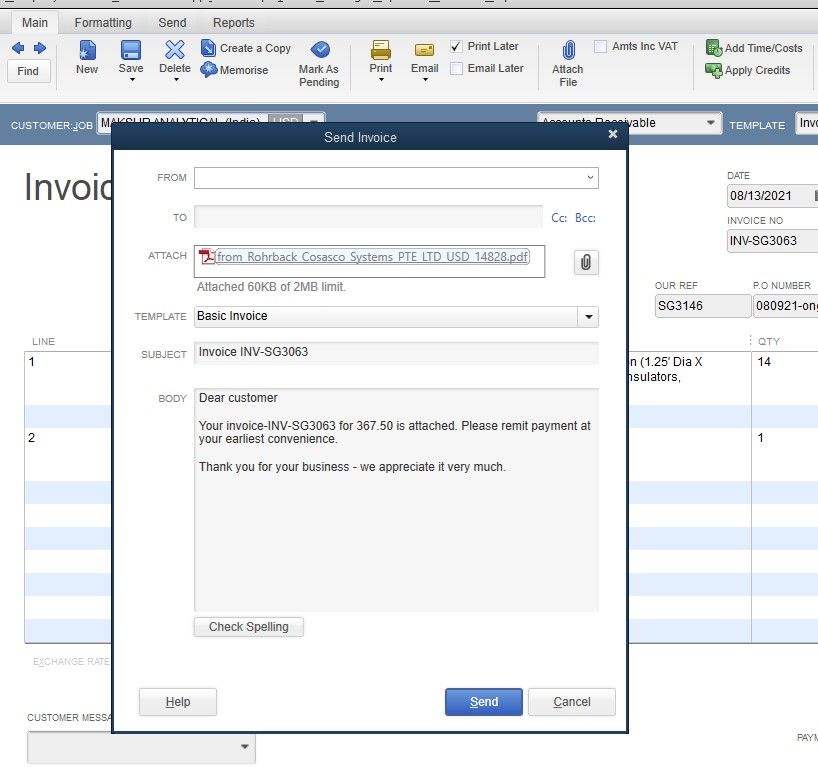Click the PDF icon of attached file
Image resolution: width=818 pixels, height=767 pixels.
[x=207, y=256]
